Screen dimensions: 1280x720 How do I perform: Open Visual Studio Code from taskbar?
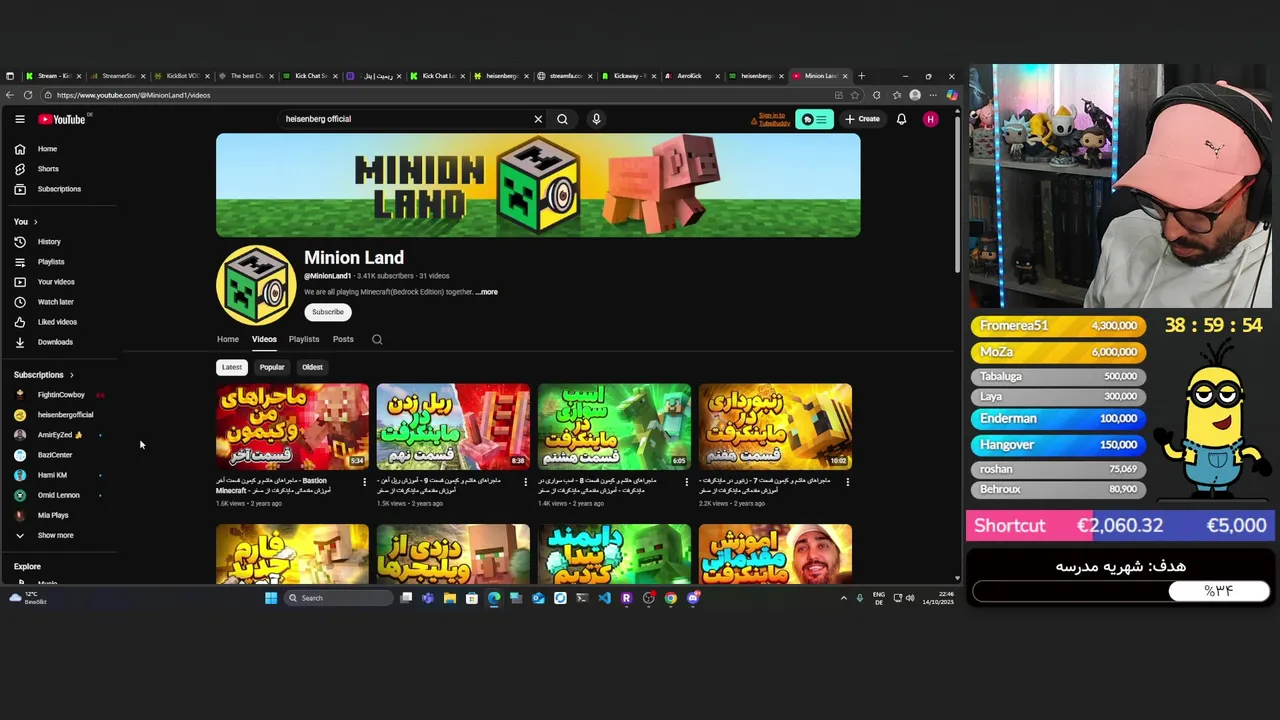(604, 598)
